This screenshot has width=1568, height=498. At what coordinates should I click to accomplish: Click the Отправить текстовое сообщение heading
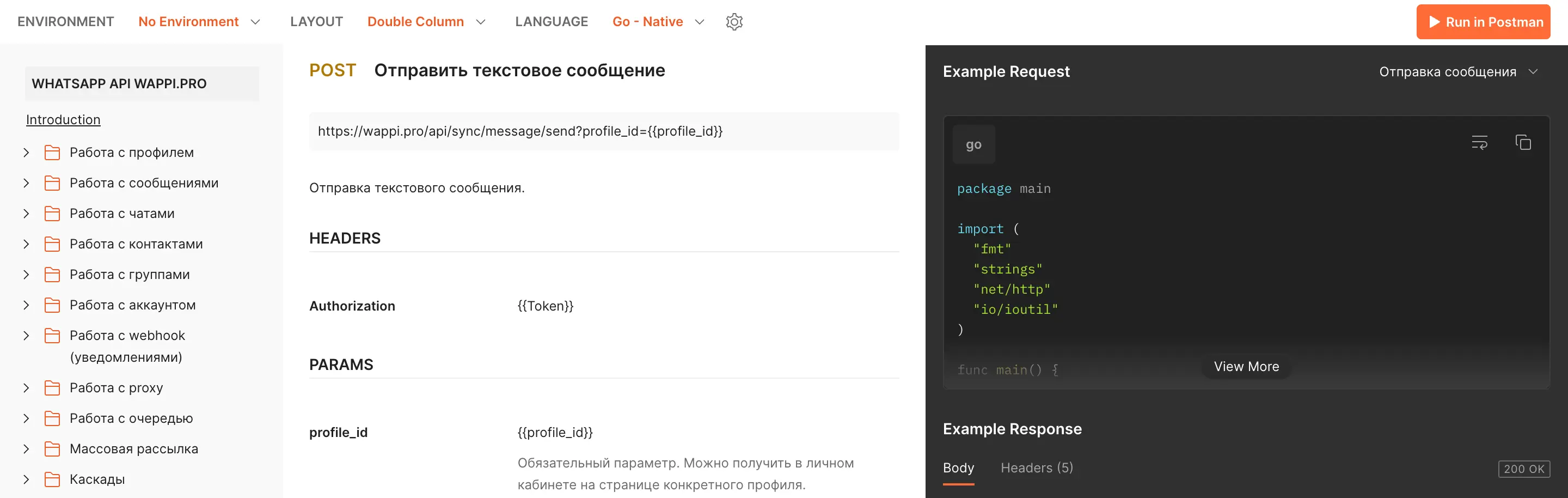coord(519,70)
